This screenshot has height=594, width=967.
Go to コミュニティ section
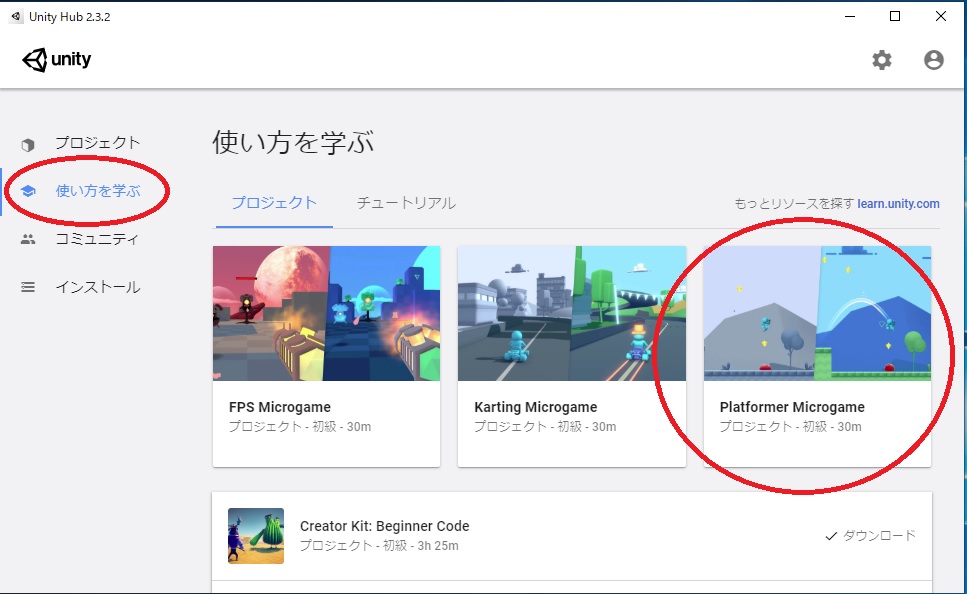click(x=97, y=239)
